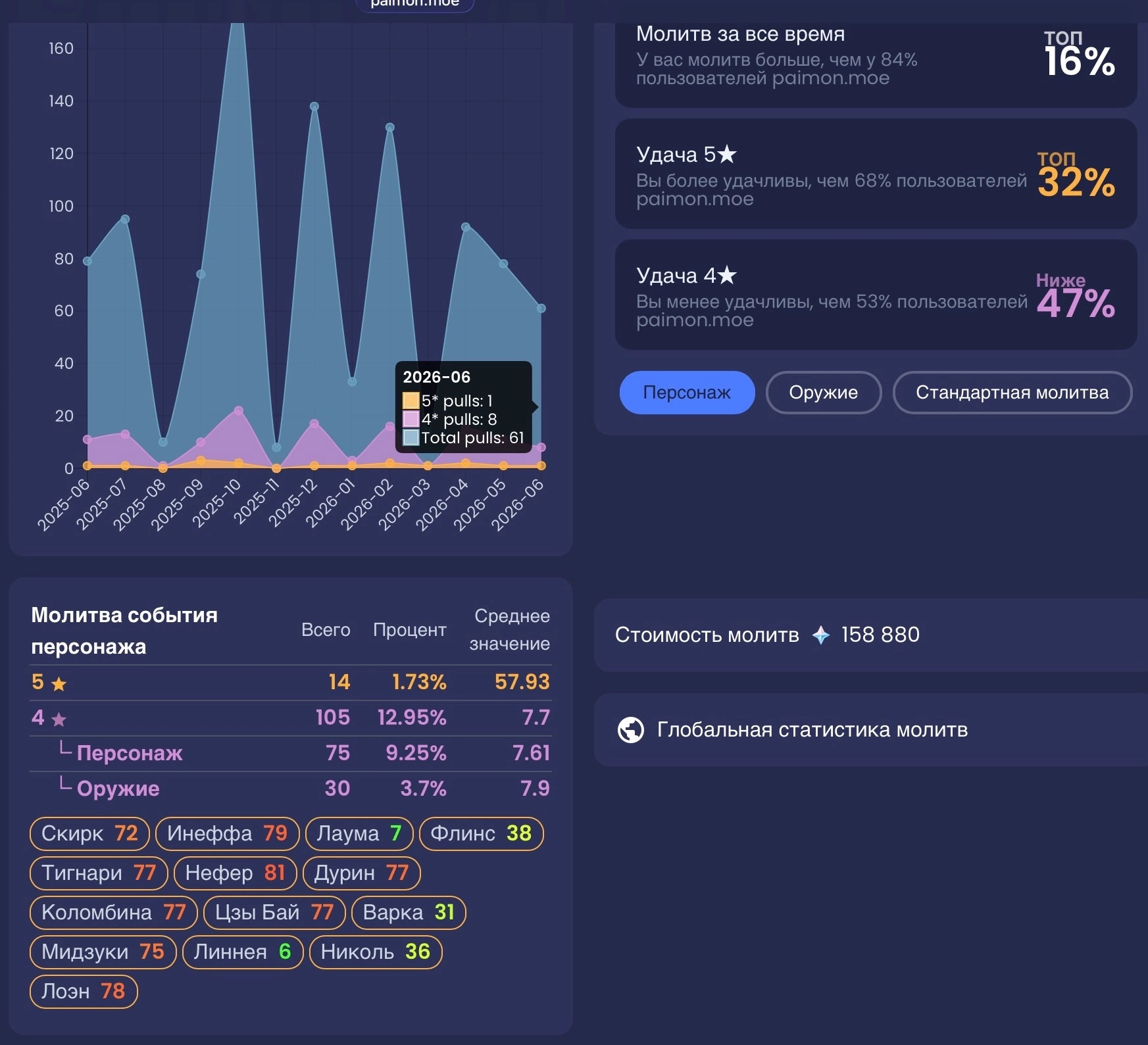Click the Флинс 38 character pill
The width and height of the screenshot is (1148, 1045).
481,833
